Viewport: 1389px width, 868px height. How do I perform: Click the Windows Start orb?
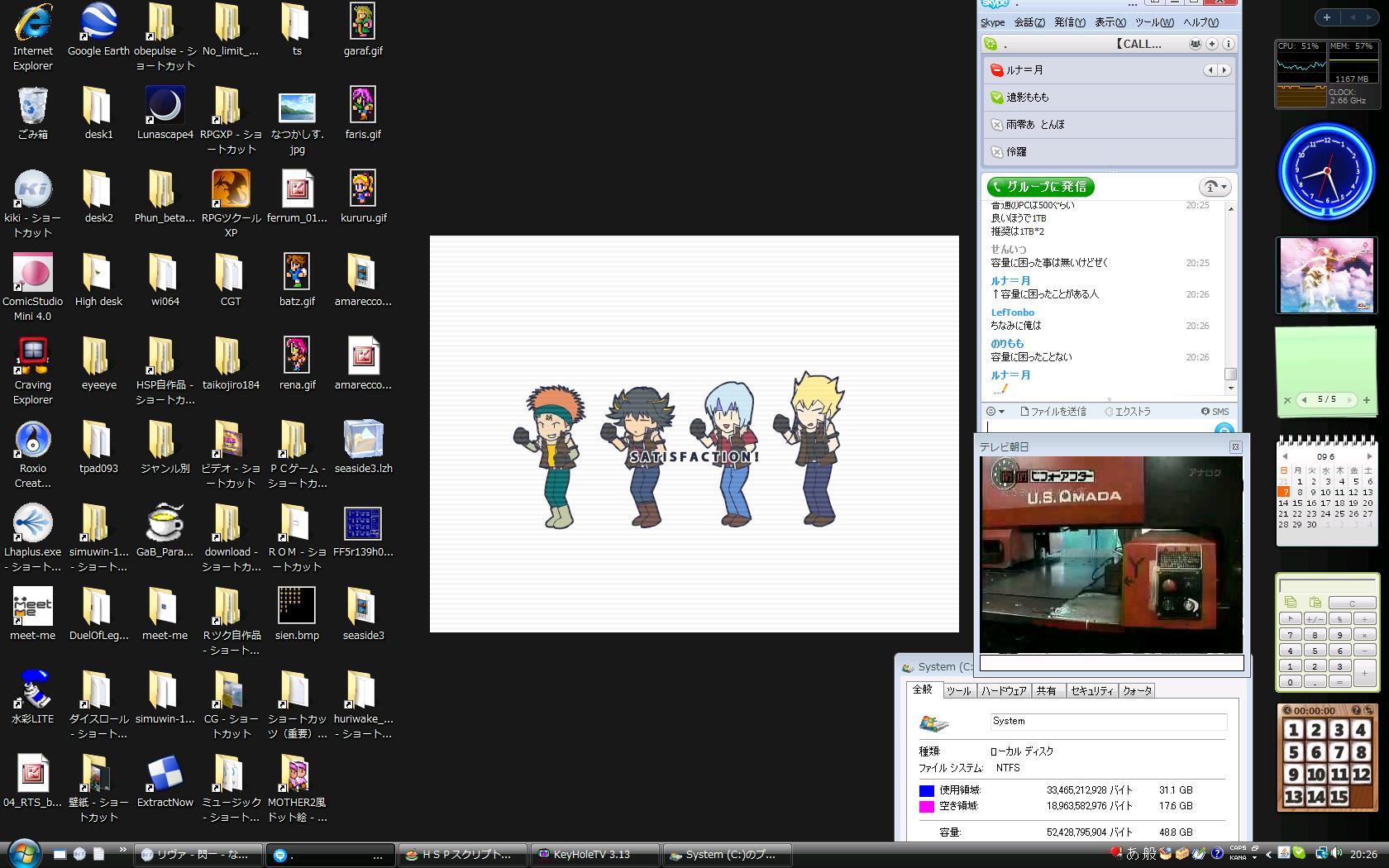tap(22, 853)
